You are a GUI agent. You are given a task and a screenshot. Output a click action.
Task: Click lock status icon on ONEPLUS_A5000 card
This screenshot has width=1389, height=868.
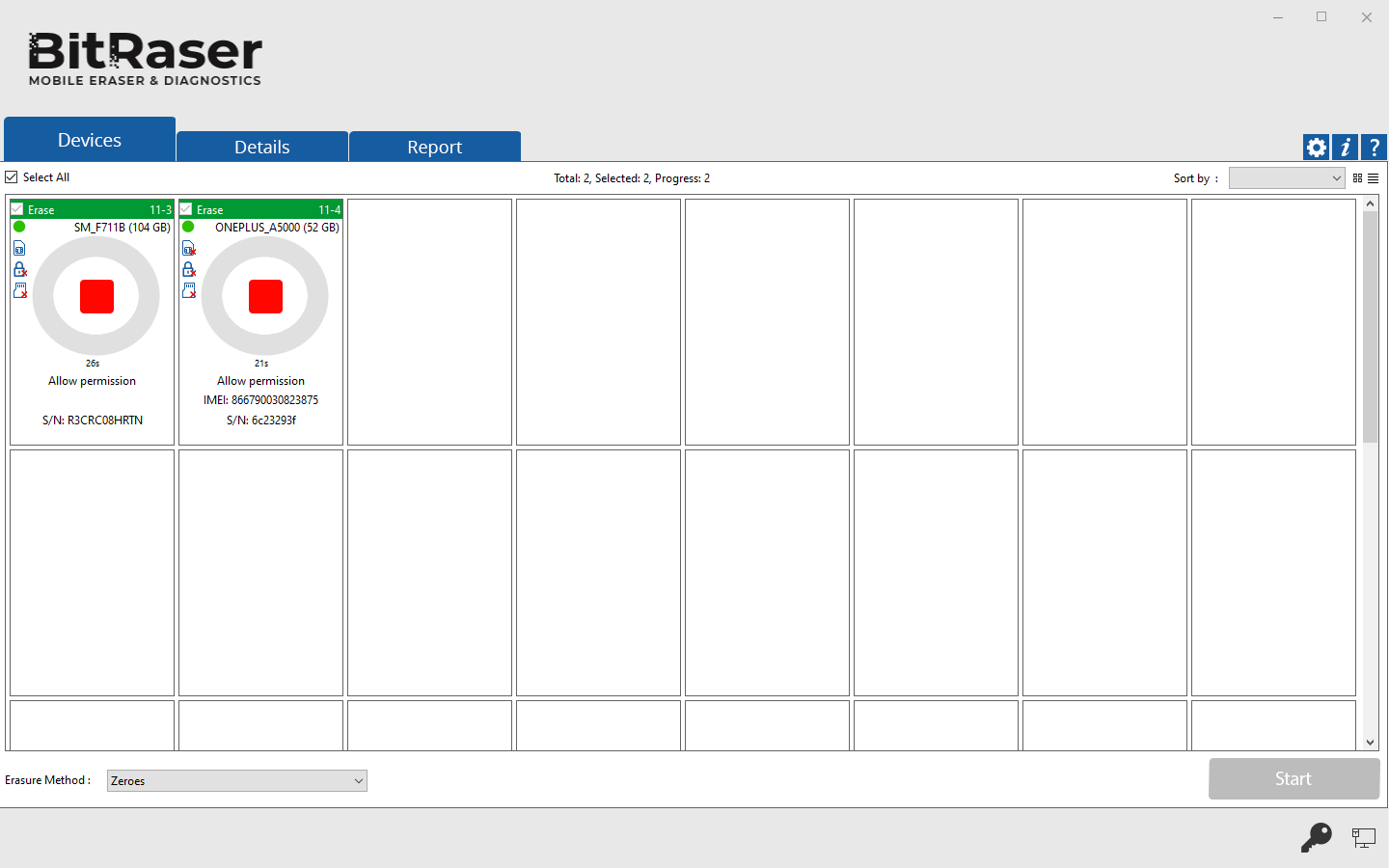coord(189,269)
